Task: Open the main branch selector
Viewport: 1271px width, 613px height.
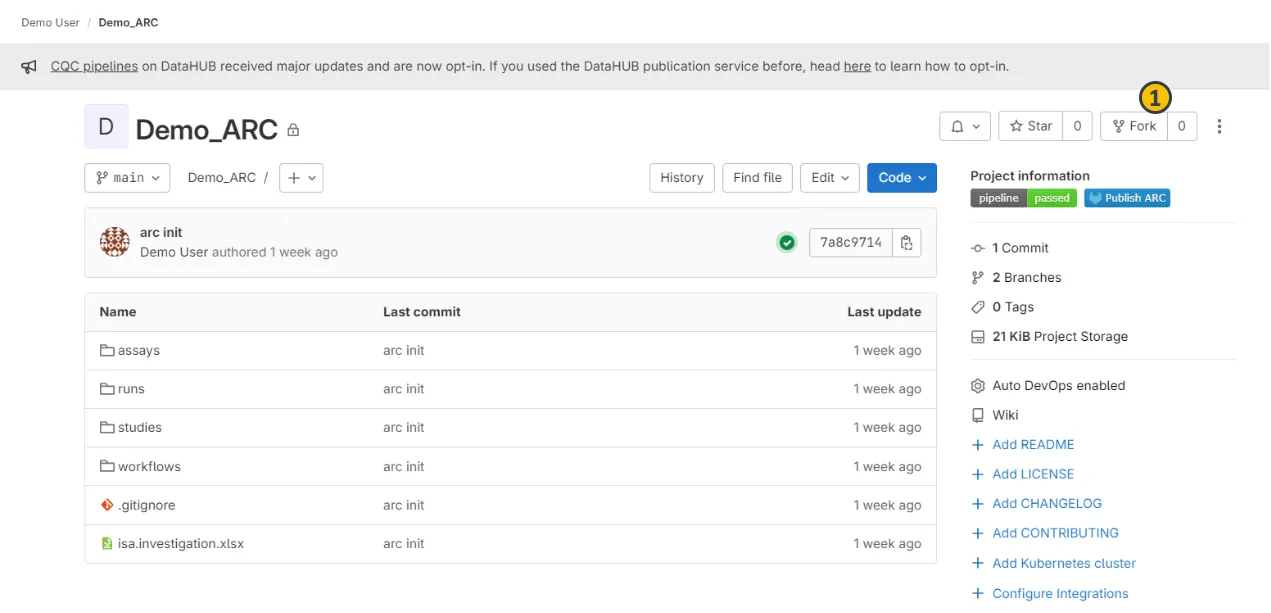Action: point(127,178)
